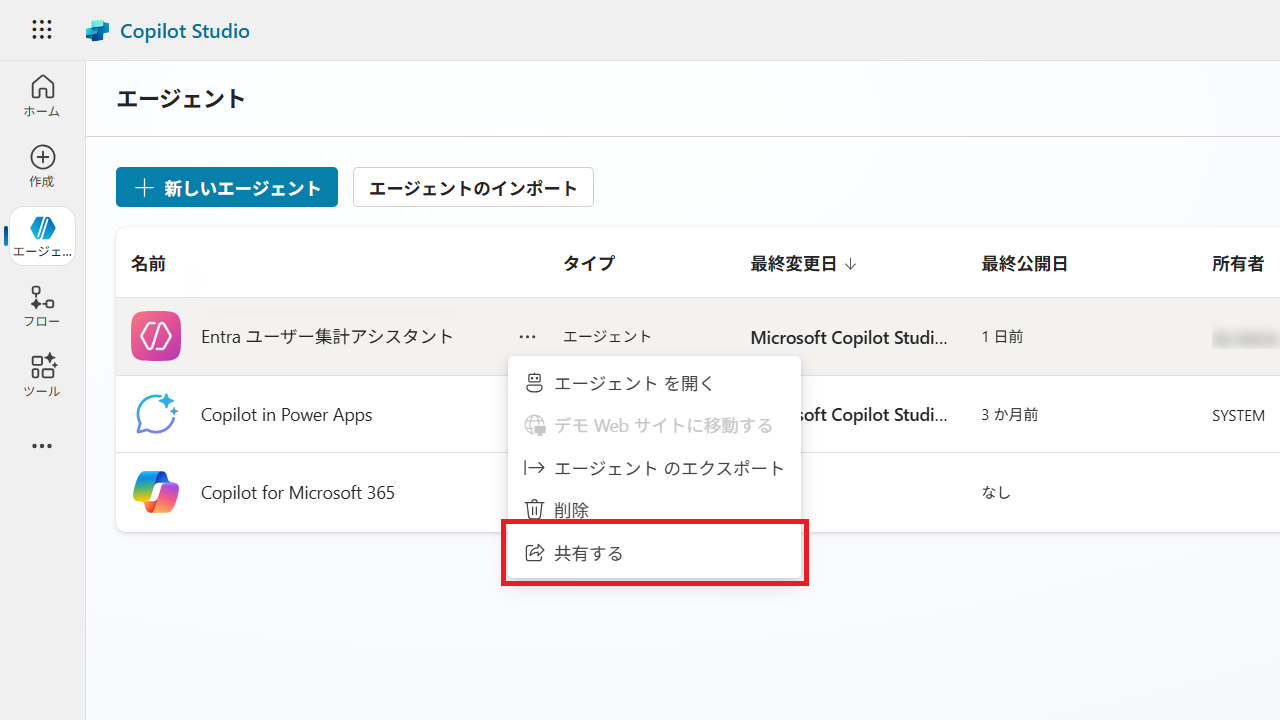Click share icon beside 共有する
Screen dimensions: 1280x720
coord(535,553)
